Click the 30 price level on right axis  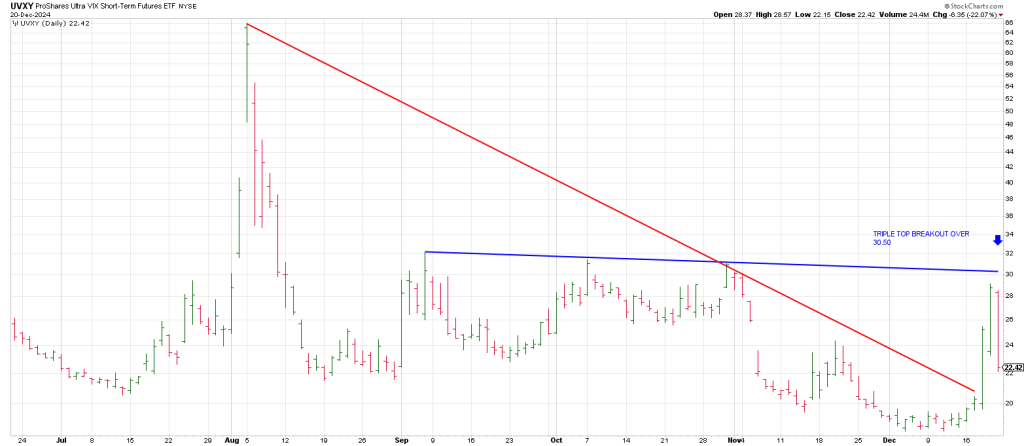[x=1009, y=274]
